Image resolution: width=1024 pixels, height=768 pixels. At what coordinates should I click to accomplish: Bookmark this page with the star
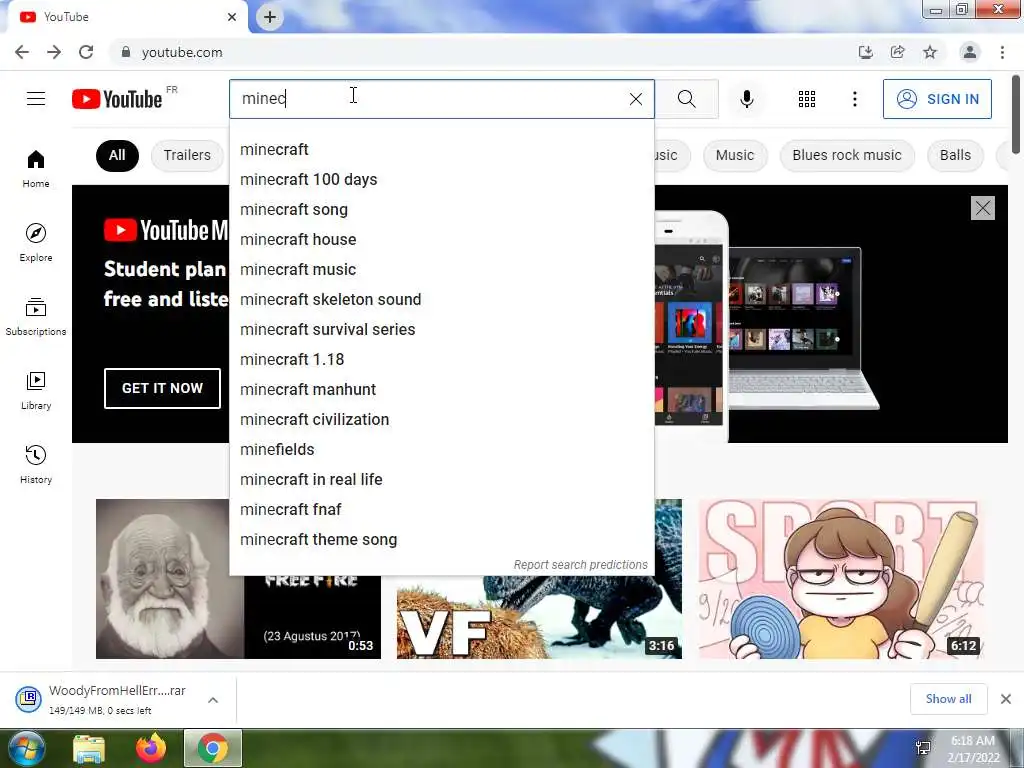[x=930, y=52]
